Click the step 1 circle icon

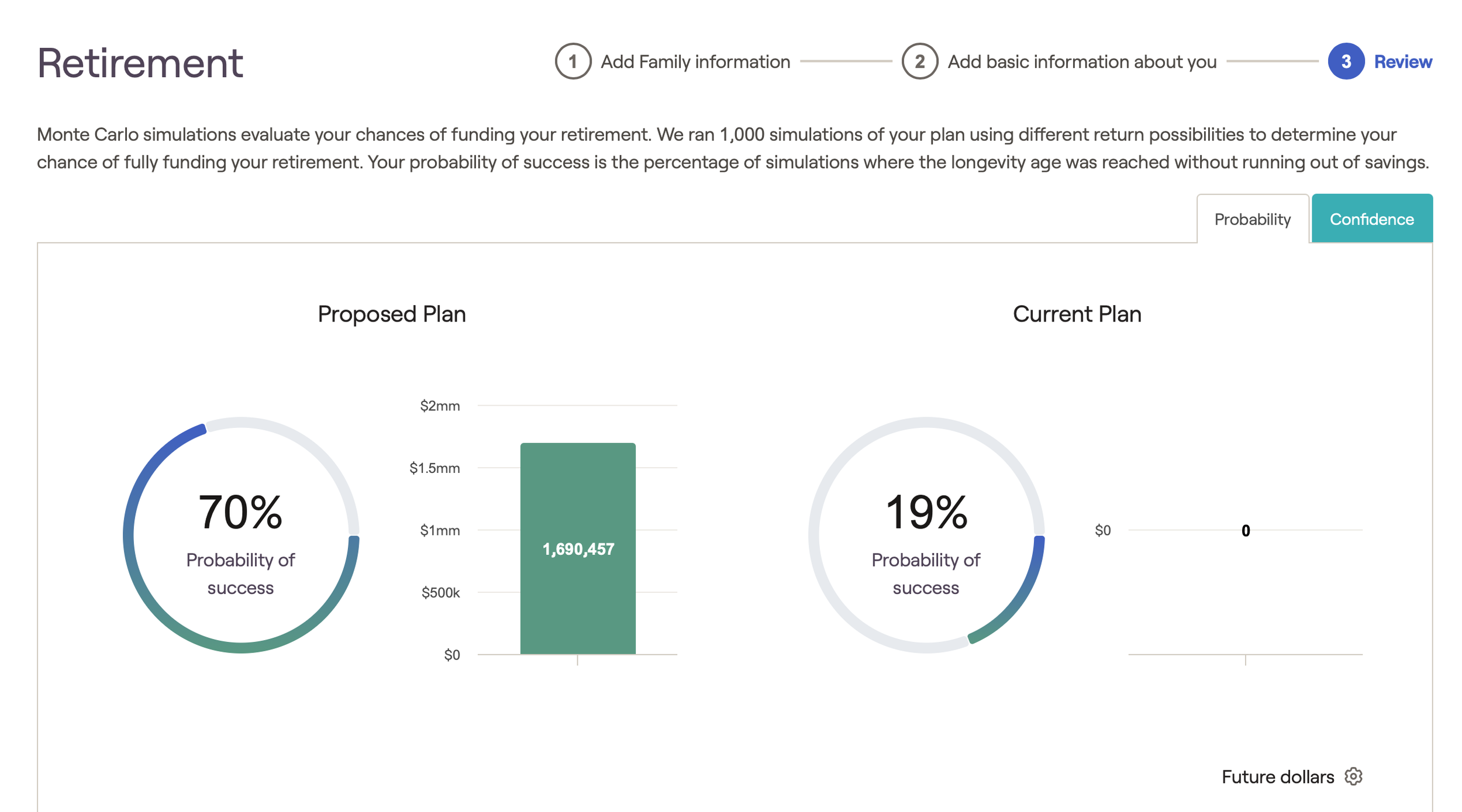tap(573, 61)
